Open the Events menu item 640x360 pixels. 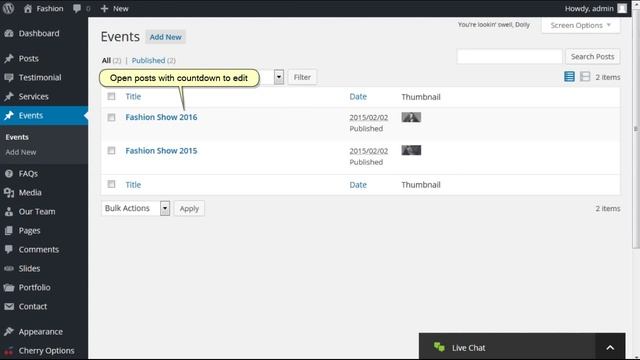44,116
